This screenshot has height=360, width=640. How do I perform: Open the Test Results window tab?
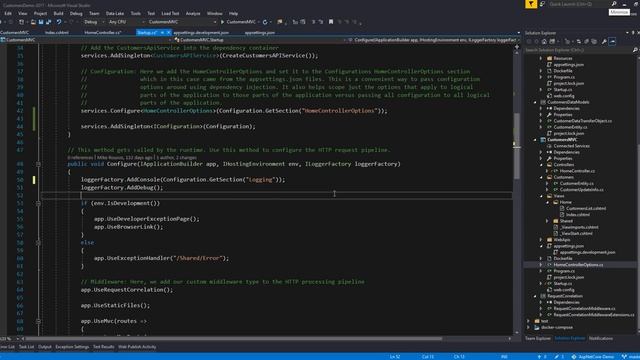click(104, 347)
